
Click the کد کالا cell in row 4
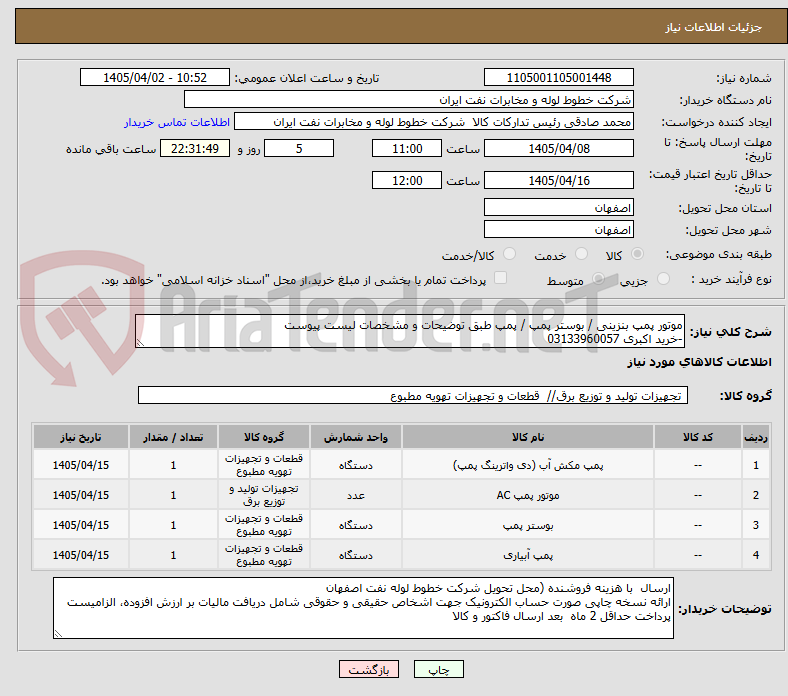tap(698, 555)
